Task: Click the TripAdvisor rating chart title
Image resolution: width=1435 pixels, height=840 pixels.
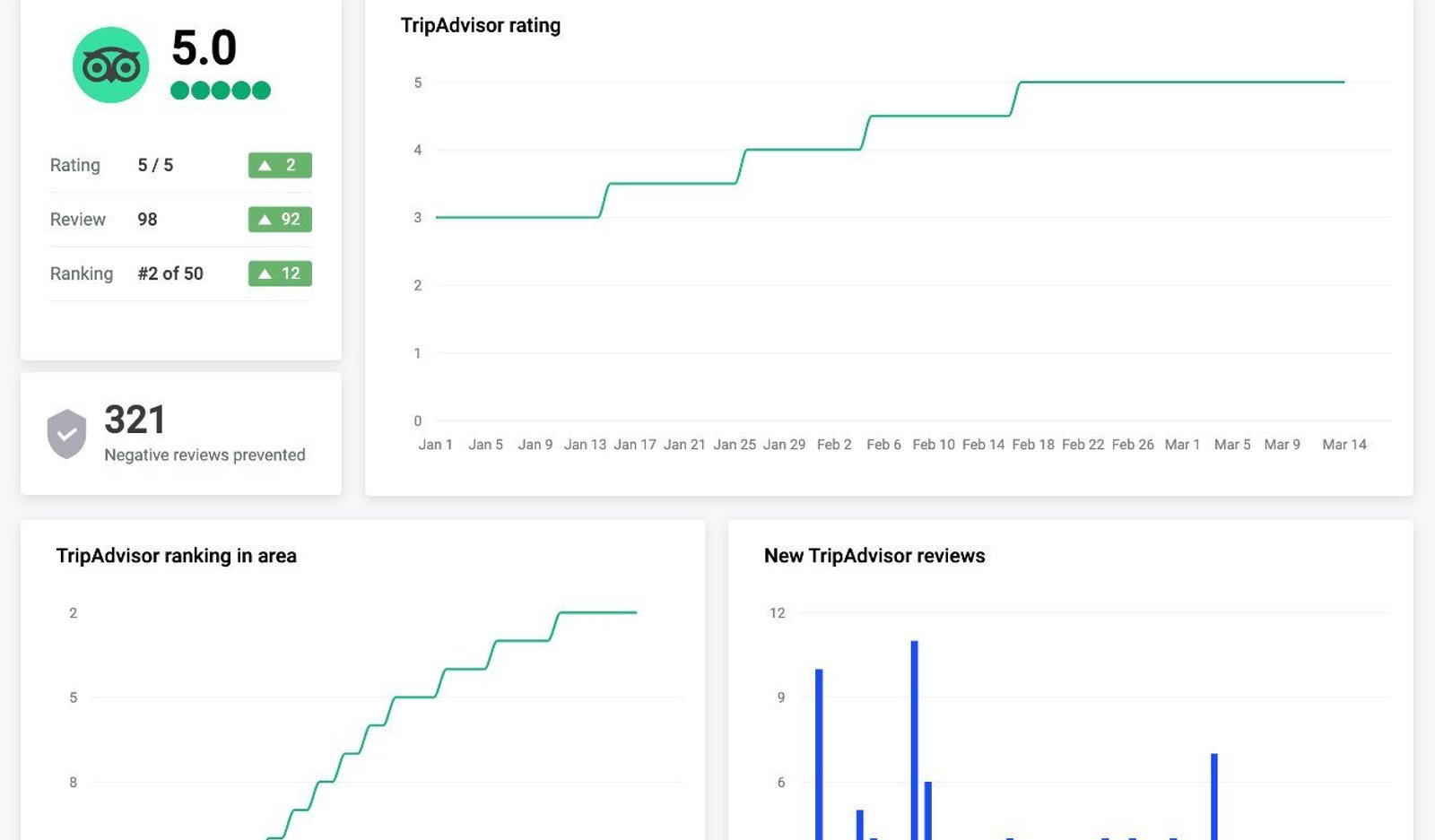Action: click(x=481, y=25)
